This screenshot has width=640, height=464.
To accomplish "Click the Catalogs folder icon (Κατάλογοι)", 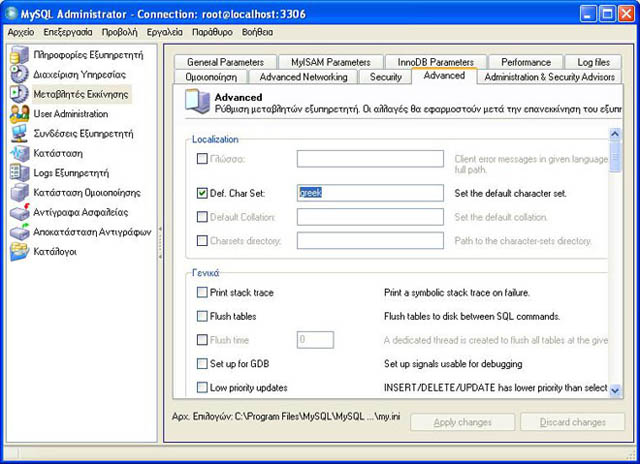I will point(19,251).
